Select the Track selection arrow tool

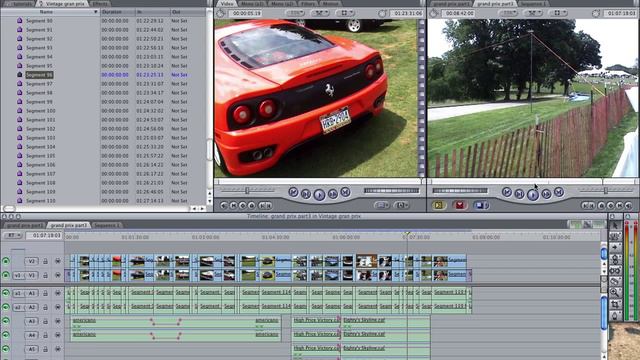pos(615,247)
